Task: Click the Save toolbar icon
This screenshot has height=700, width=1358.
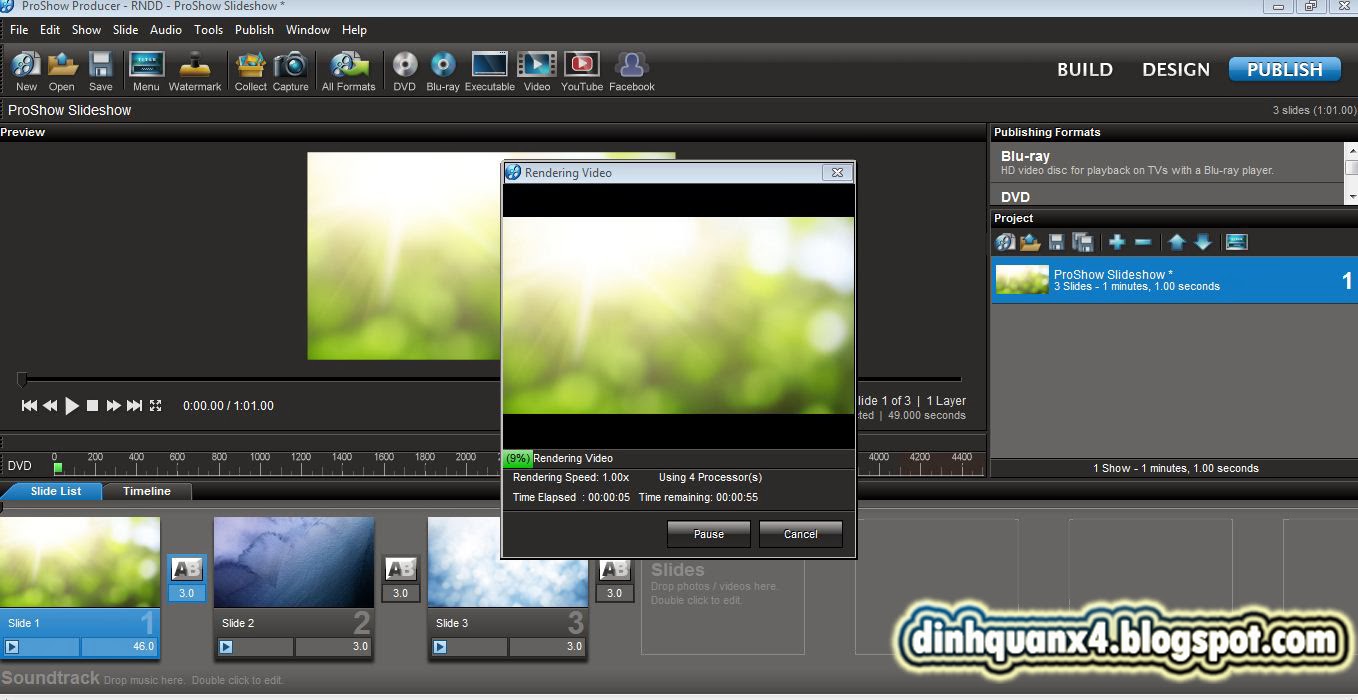Action: coord(100,70)
